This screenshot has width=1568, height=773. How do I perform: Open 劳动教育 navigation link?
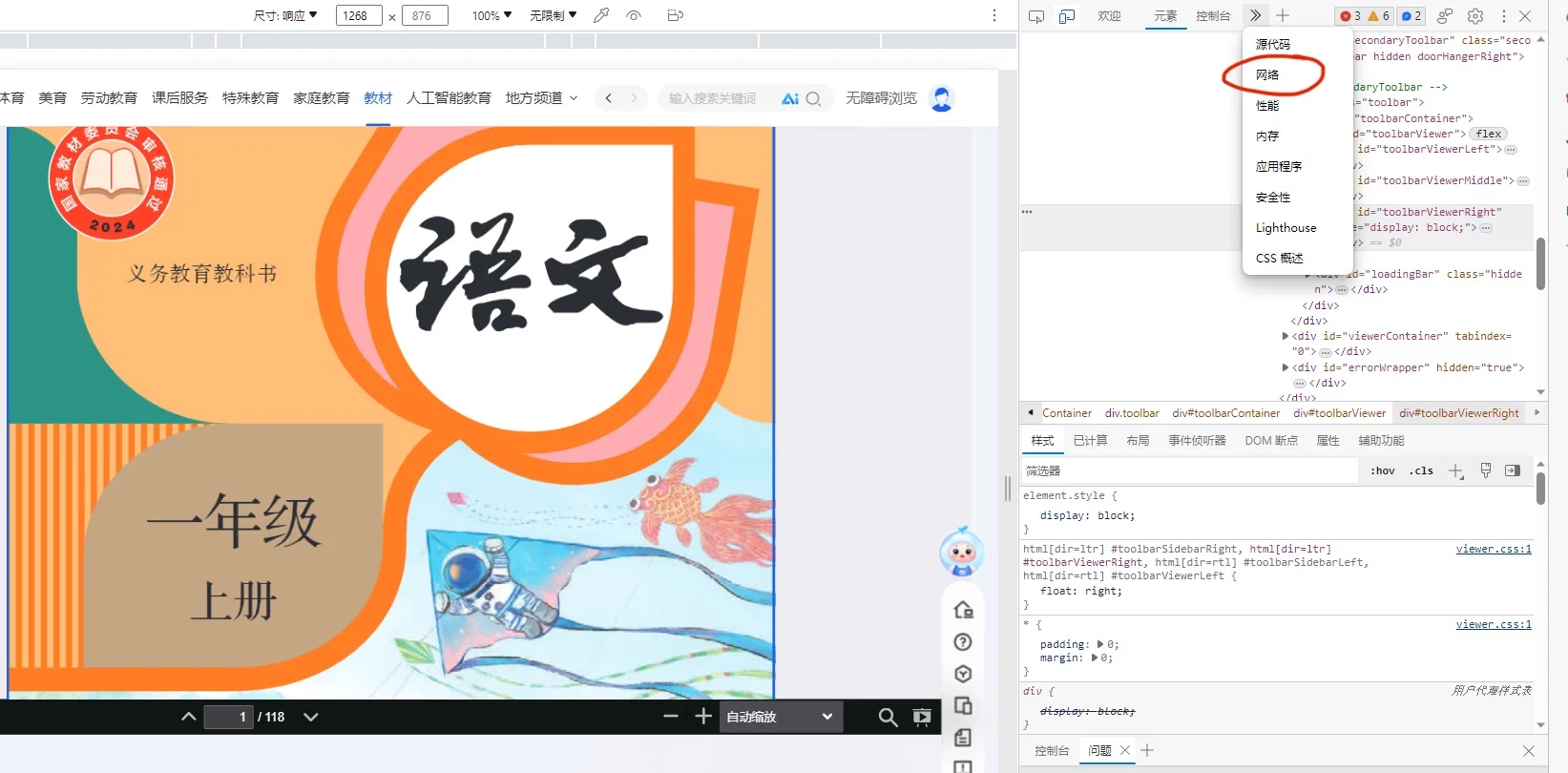click(109, 98)
